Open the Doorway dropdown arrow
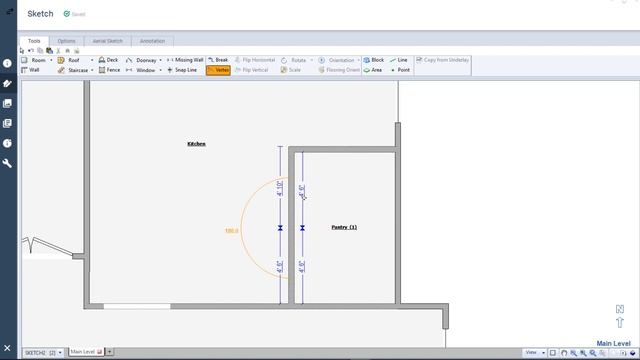Screen dimensions: 640x360 160,60
